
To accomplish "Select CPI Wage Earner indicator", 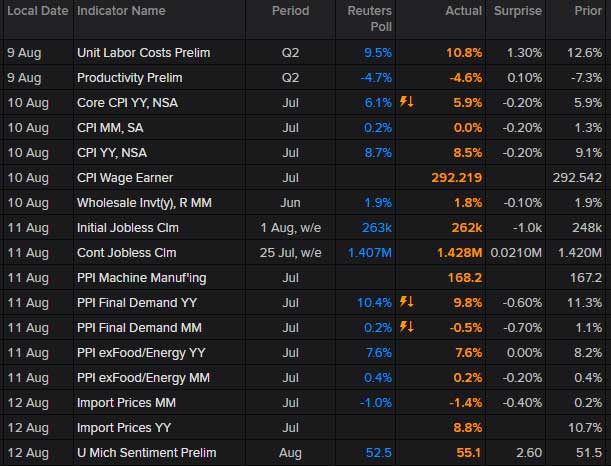I will pyautogui.click(x=125, y=178).
